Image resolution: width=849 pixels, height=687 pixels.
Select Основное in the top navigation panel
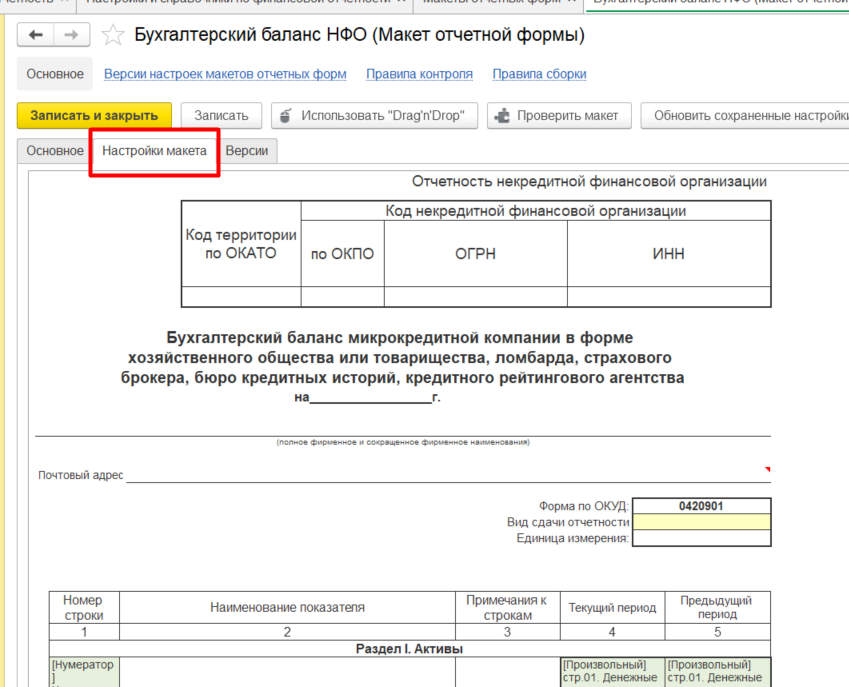coord(55,74)
